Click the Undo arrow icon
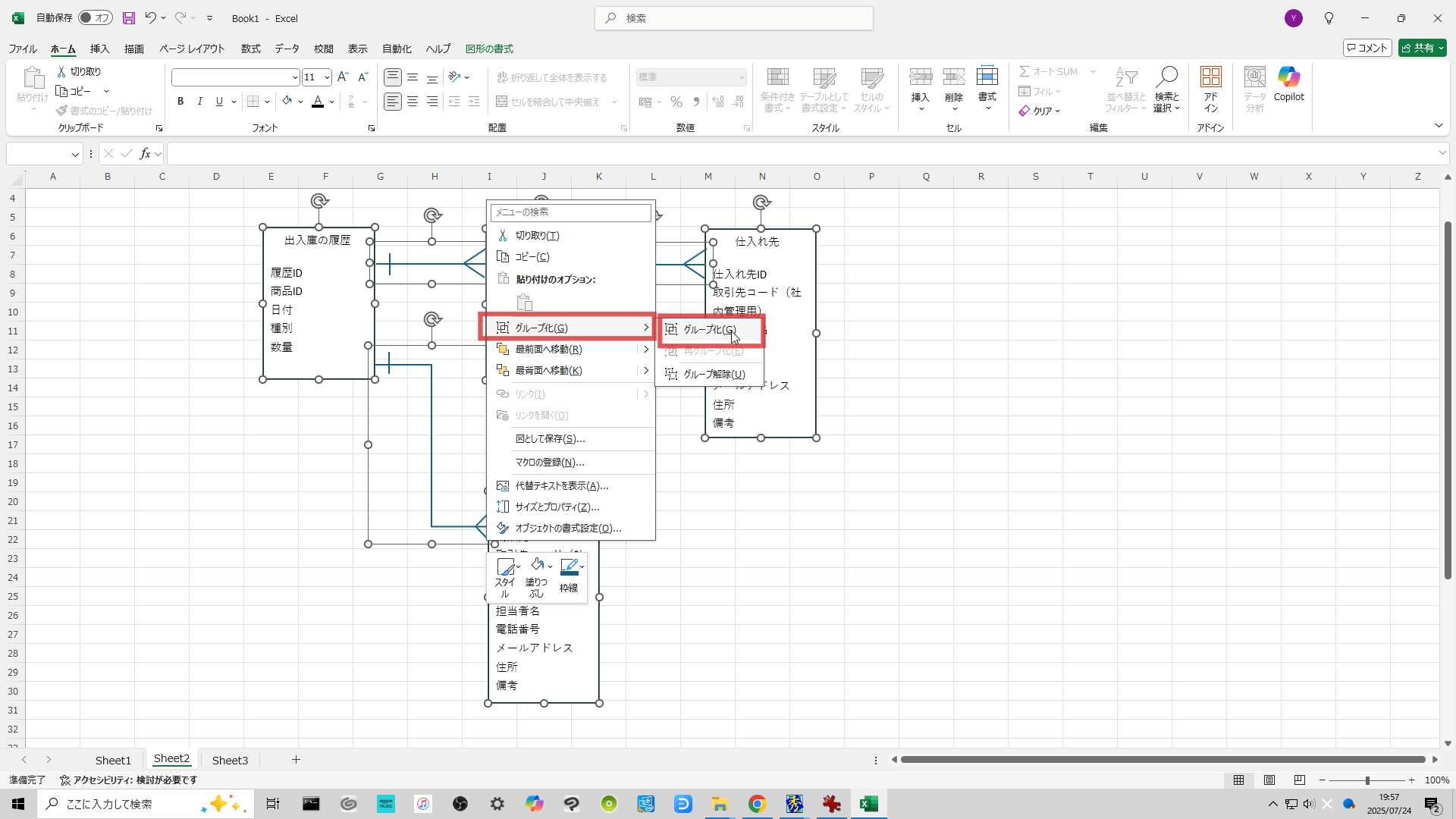 pyautogui.click(x=150, y=18)
